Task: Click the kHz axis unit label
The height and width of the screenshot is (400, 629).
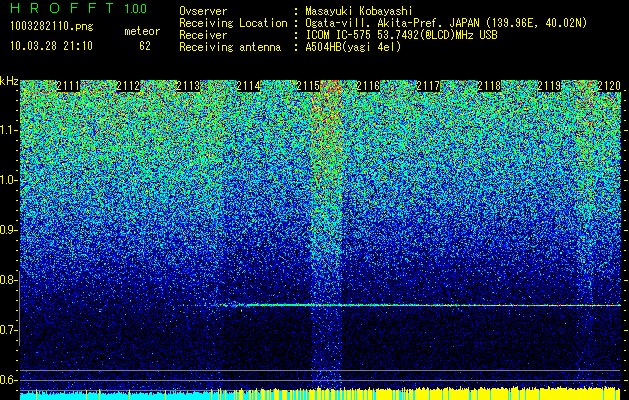Action: [x=9, y=81]
